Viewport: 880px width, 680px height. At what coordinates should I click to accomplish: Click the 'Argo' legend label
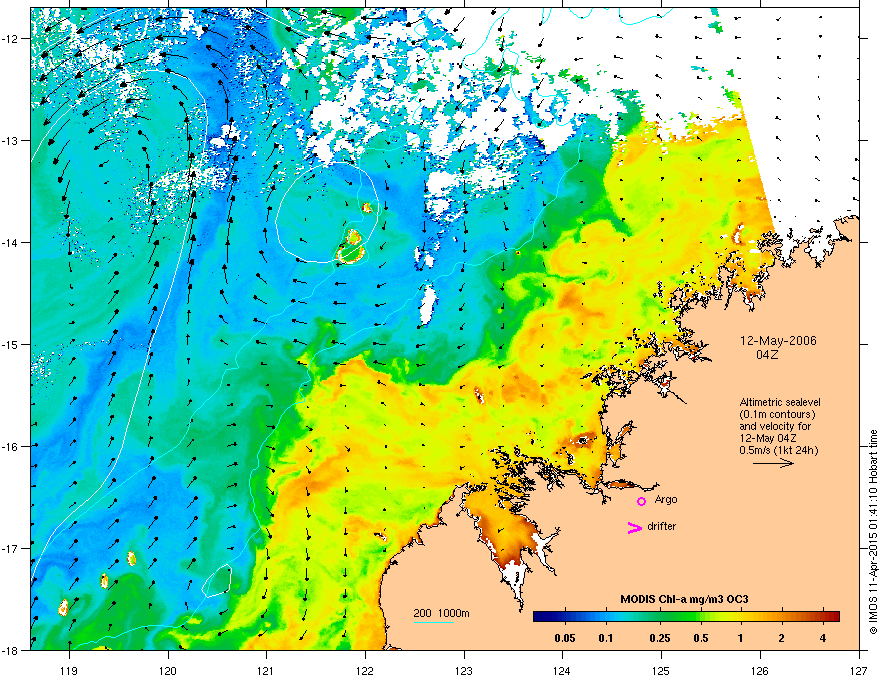point(666,499)
